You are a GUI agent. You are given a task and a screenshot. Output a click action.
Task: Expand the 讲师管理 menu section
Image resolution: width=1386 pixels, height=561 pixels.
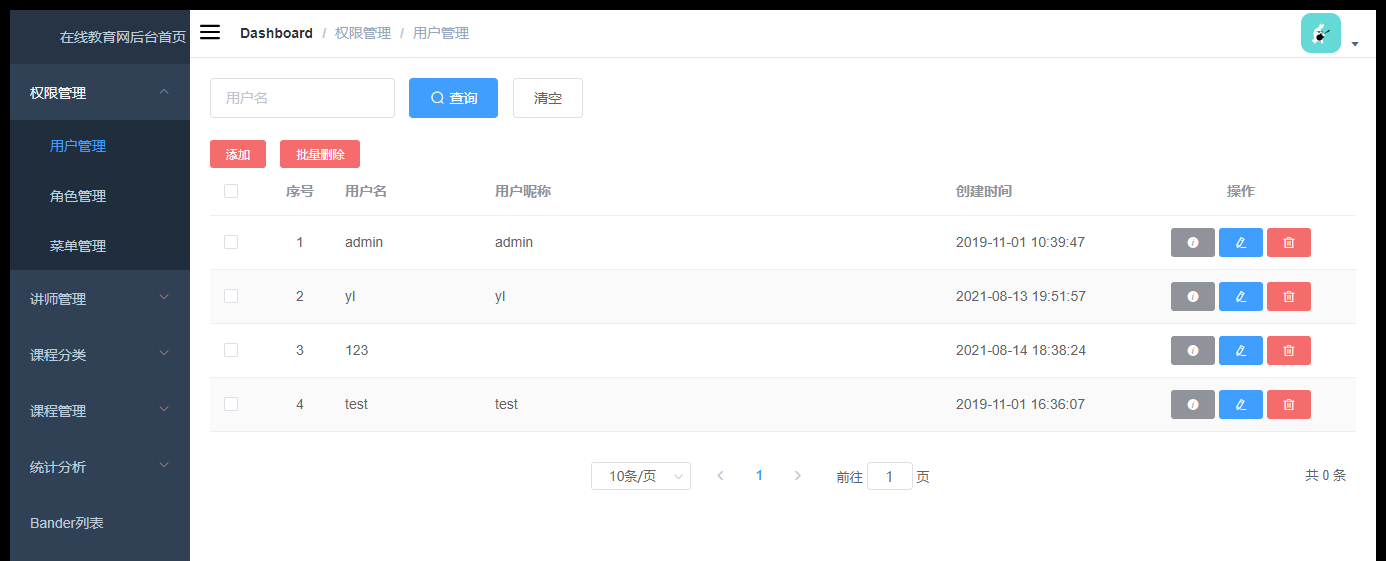tap(100, 299)
